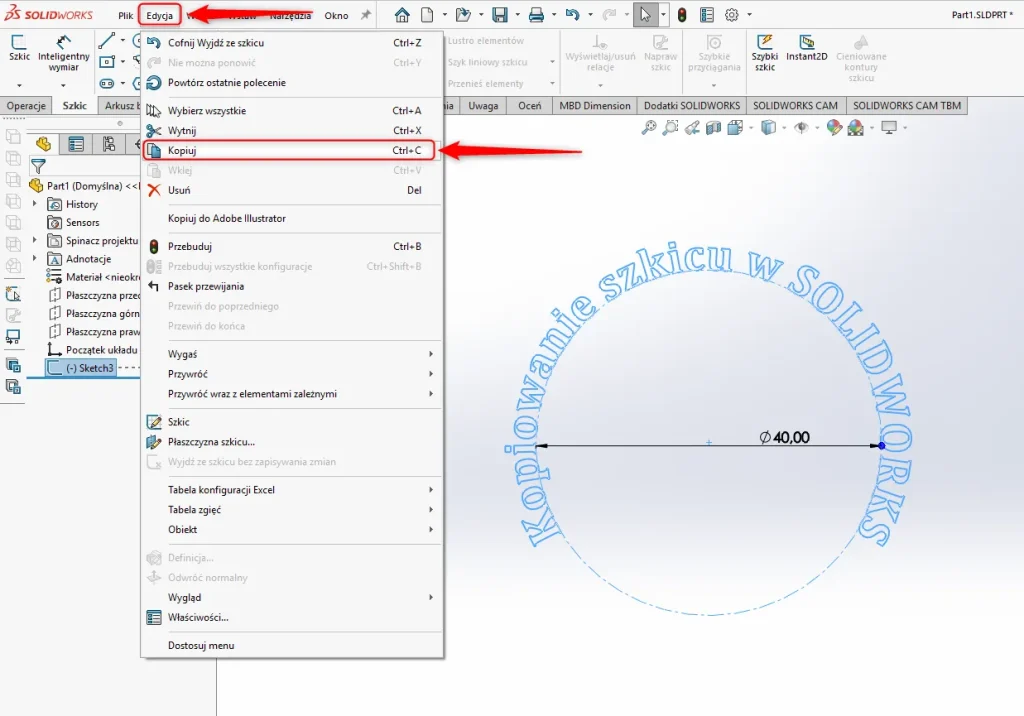Image resolution: width=1024 pixels, height=716 pixels.
Task: Choose Wybierz wszystkie from the menu
Action: pos(292,110)
